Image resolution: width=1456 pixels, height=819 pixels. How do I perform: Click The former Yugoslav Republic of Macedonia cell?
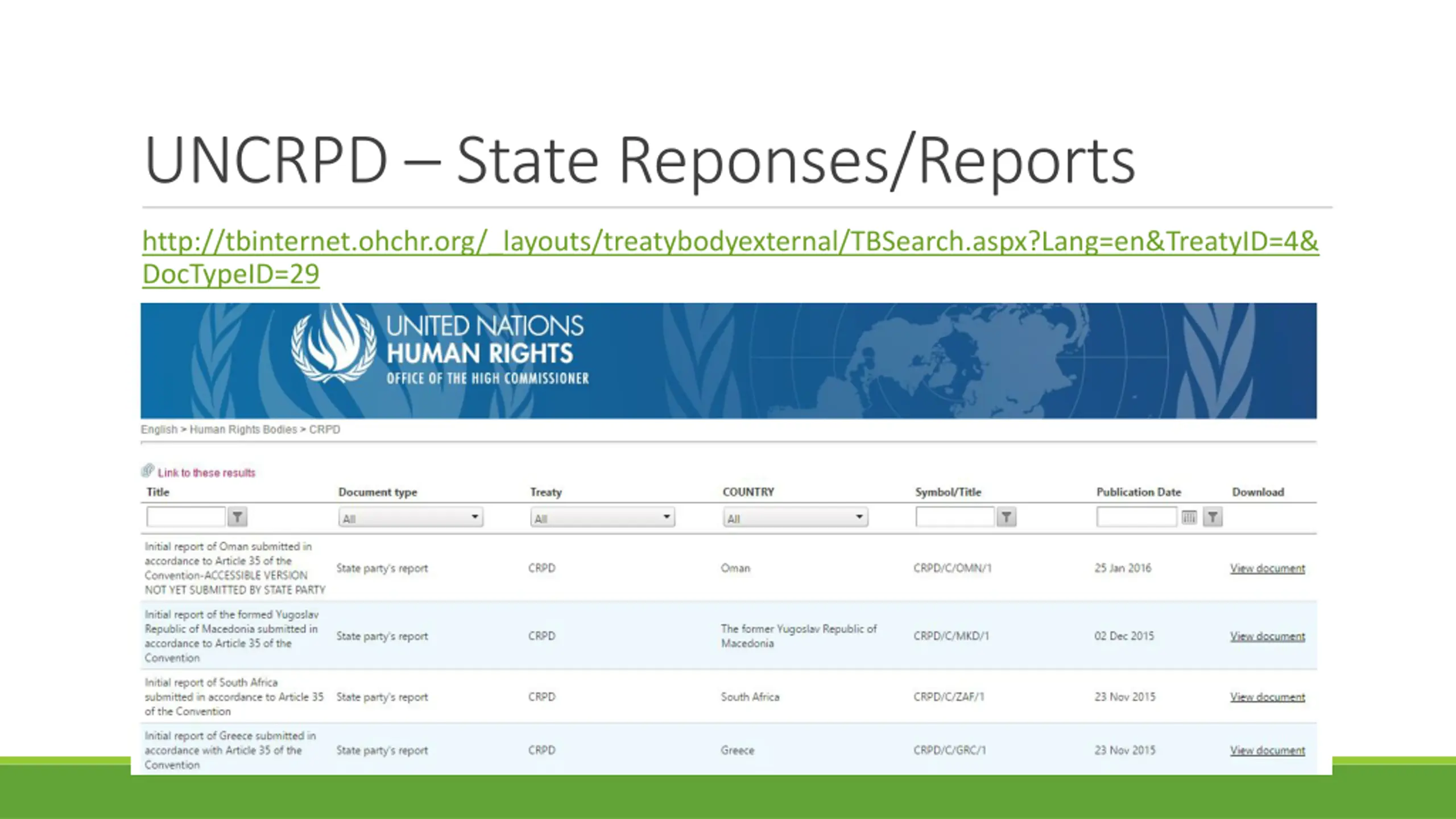tap(799, 636)
